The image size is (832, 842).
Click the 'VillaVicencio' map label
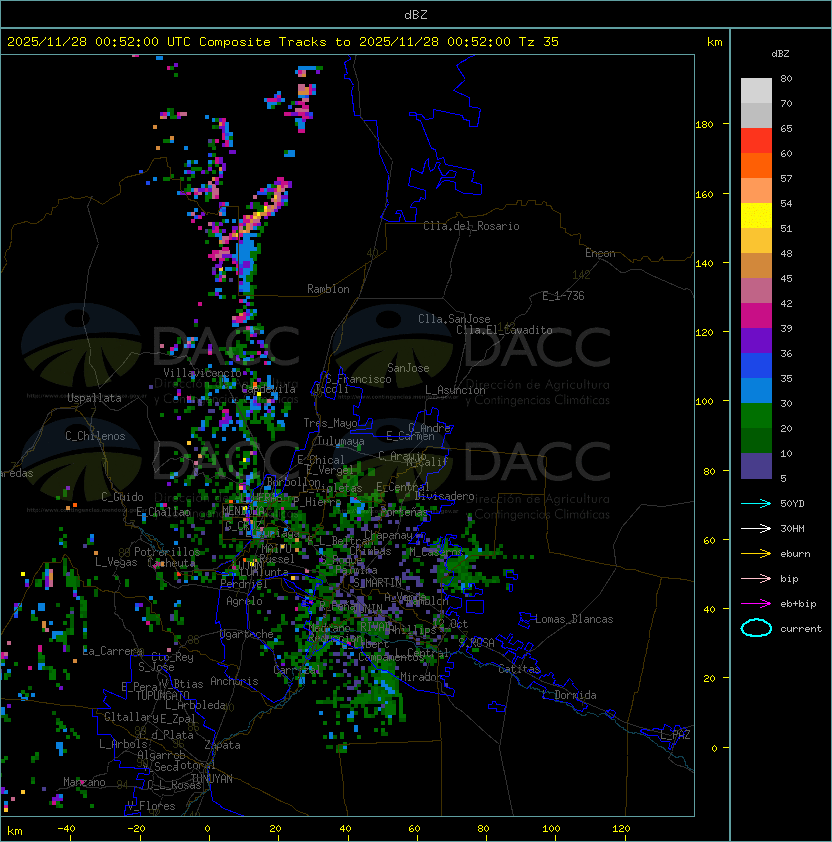tap(202, 373)
